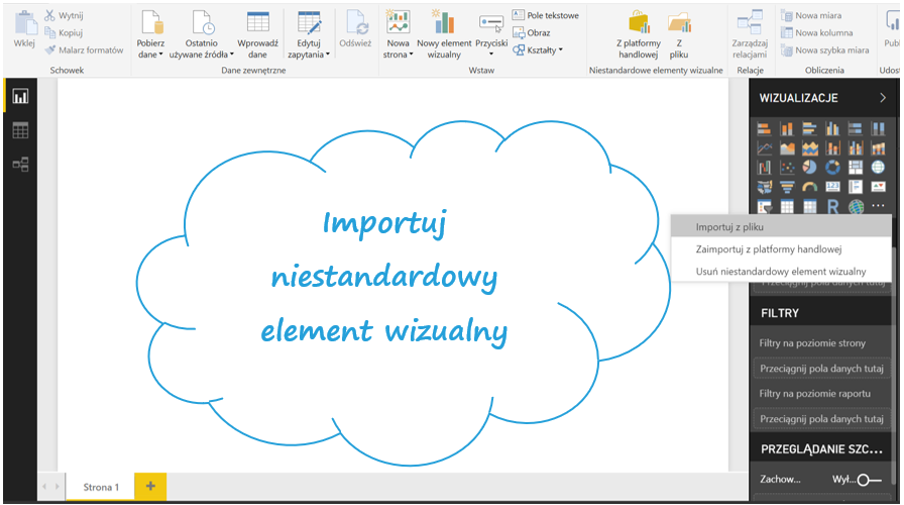Open the Kształty shapes dropdown
The width and height of the screenshot is (904, 505).
pyautogui.click(x=538, y=50)
